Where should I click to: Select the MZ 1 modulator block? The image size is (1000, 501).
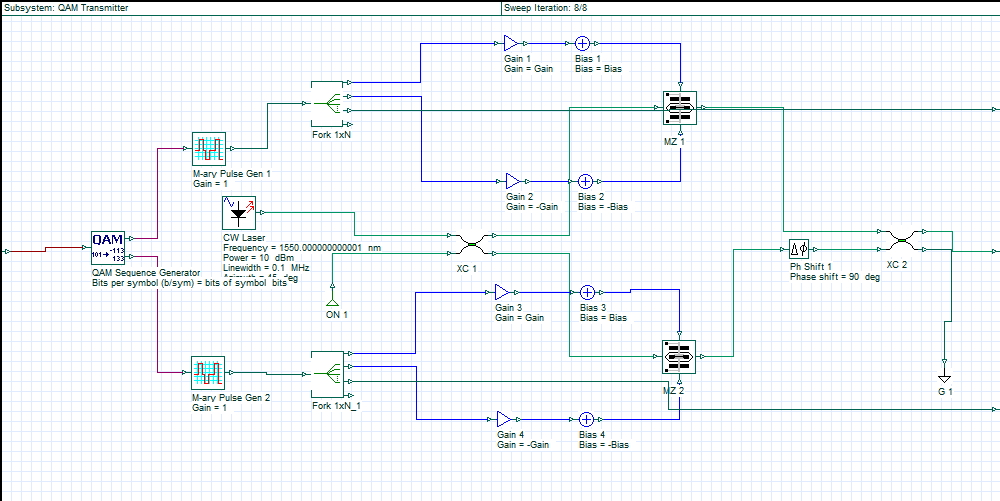coord(679,110)
